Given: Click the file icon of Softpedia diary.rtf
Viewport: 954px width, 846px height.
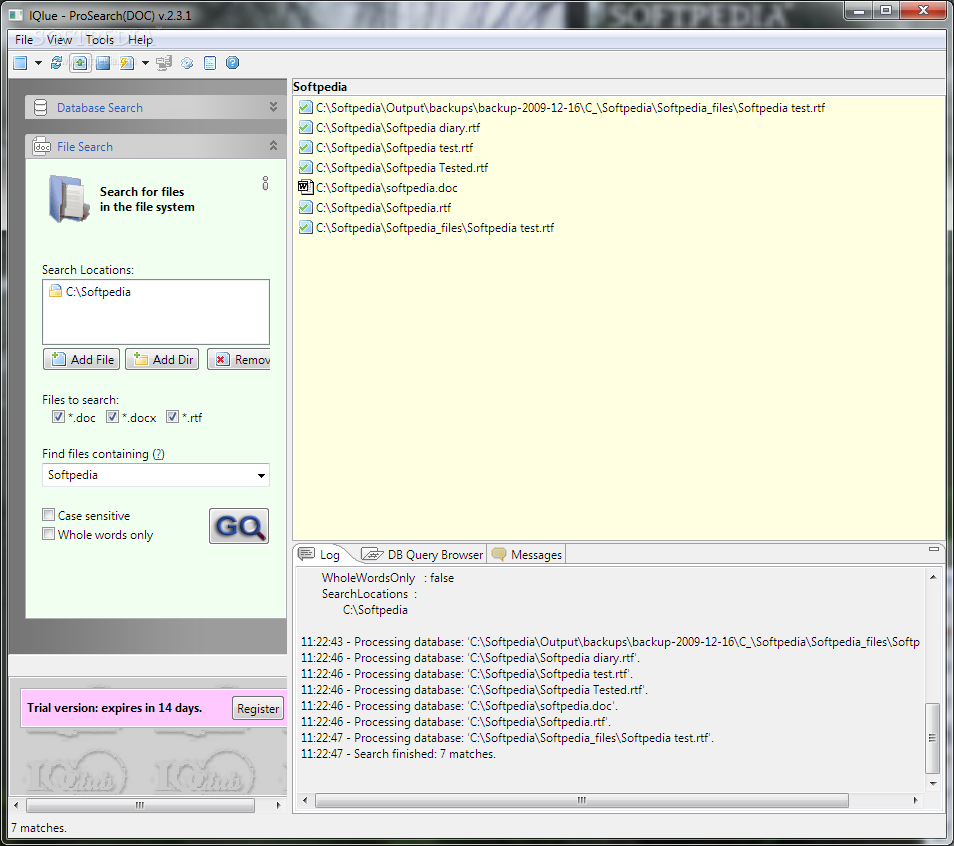Looking at the screenshot, I should coord(305,128).
